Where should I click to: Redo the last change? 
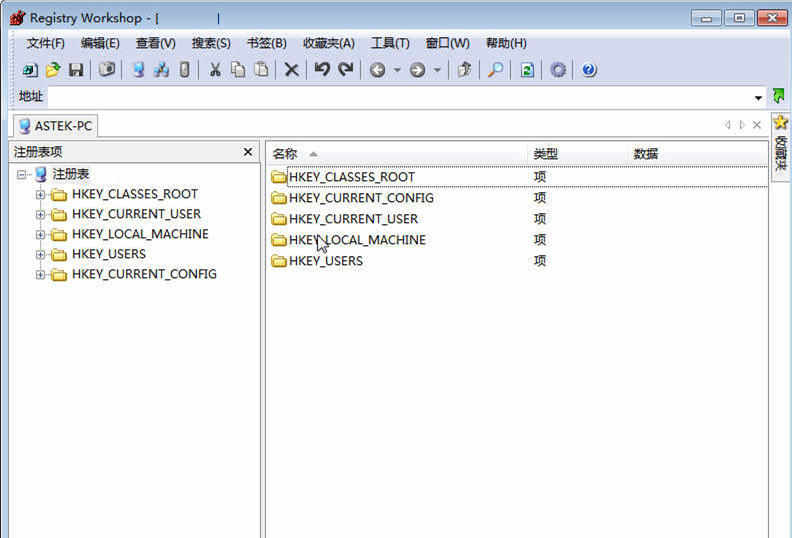(345, 69)
